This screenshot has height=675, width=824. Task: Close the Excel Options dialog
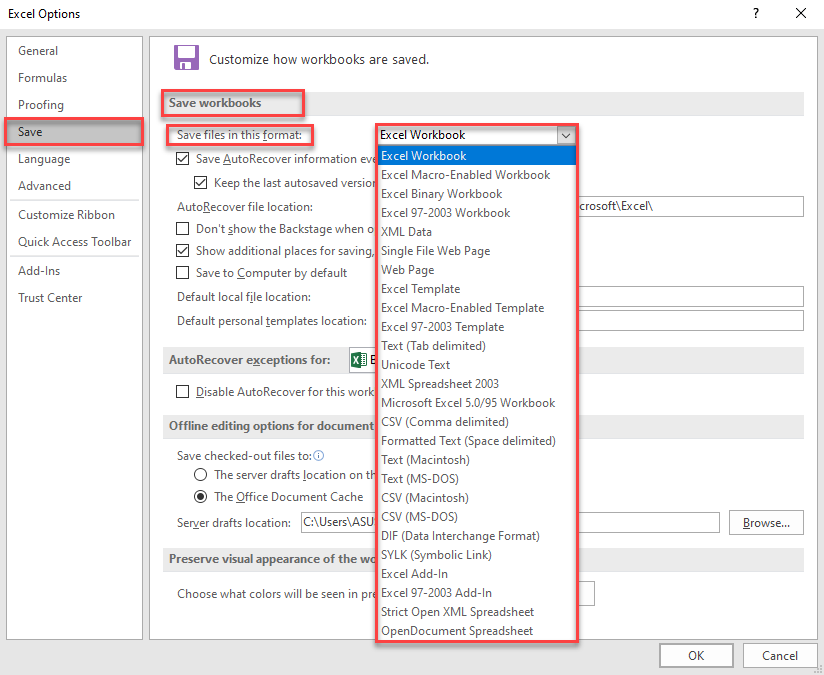pyautogui.click(x=801, y=13)
